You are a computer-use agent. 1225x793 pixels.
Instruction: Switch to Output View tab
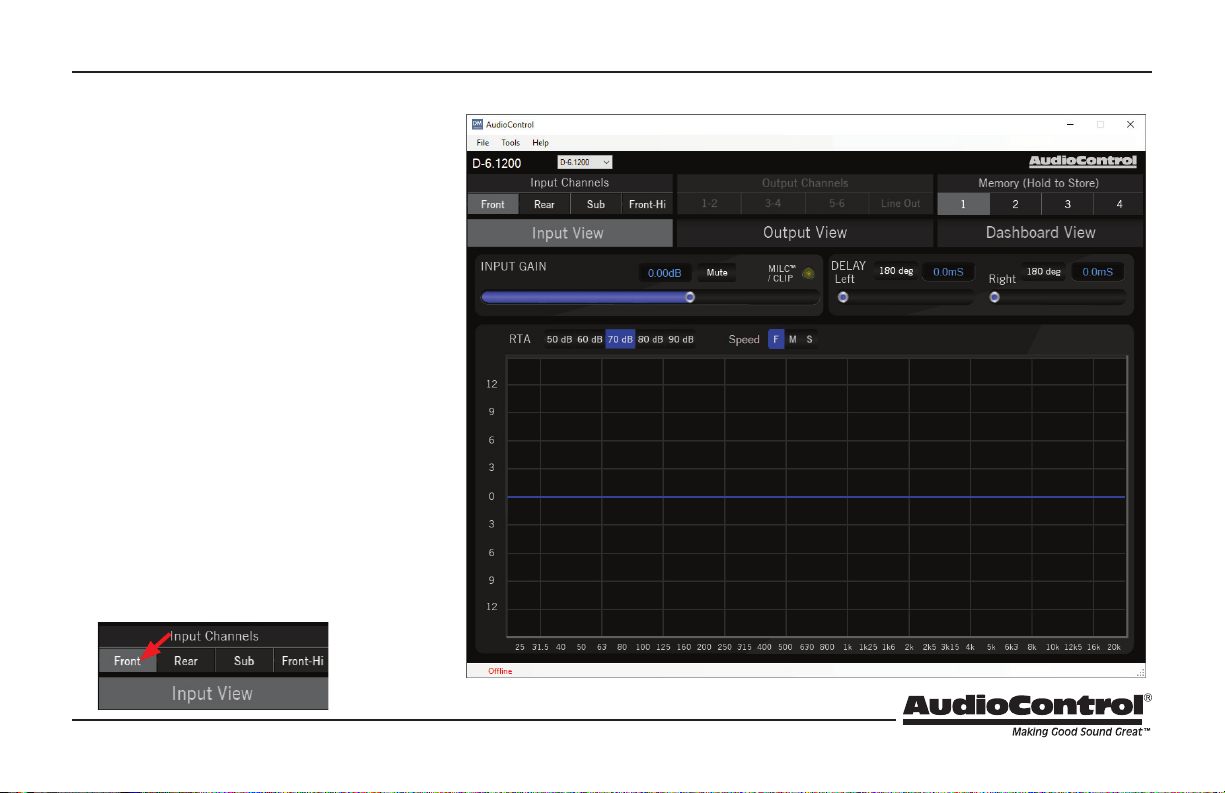coord(805,233)
